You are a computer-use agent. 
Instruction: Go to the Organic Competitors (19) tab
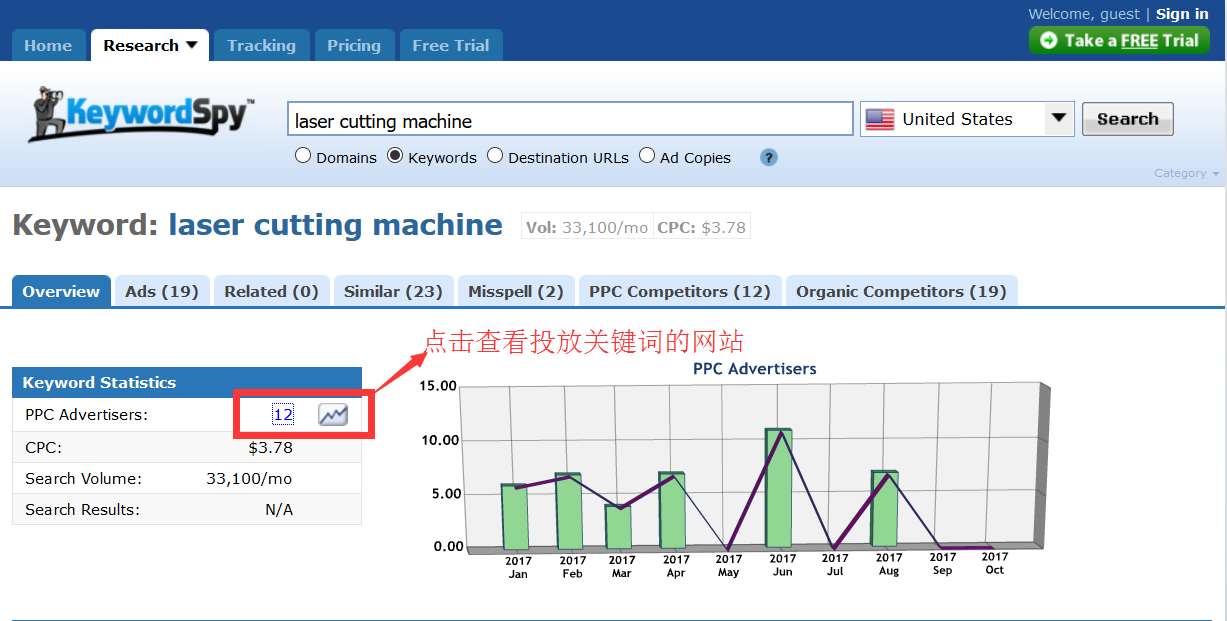click(x=900, y=292)
